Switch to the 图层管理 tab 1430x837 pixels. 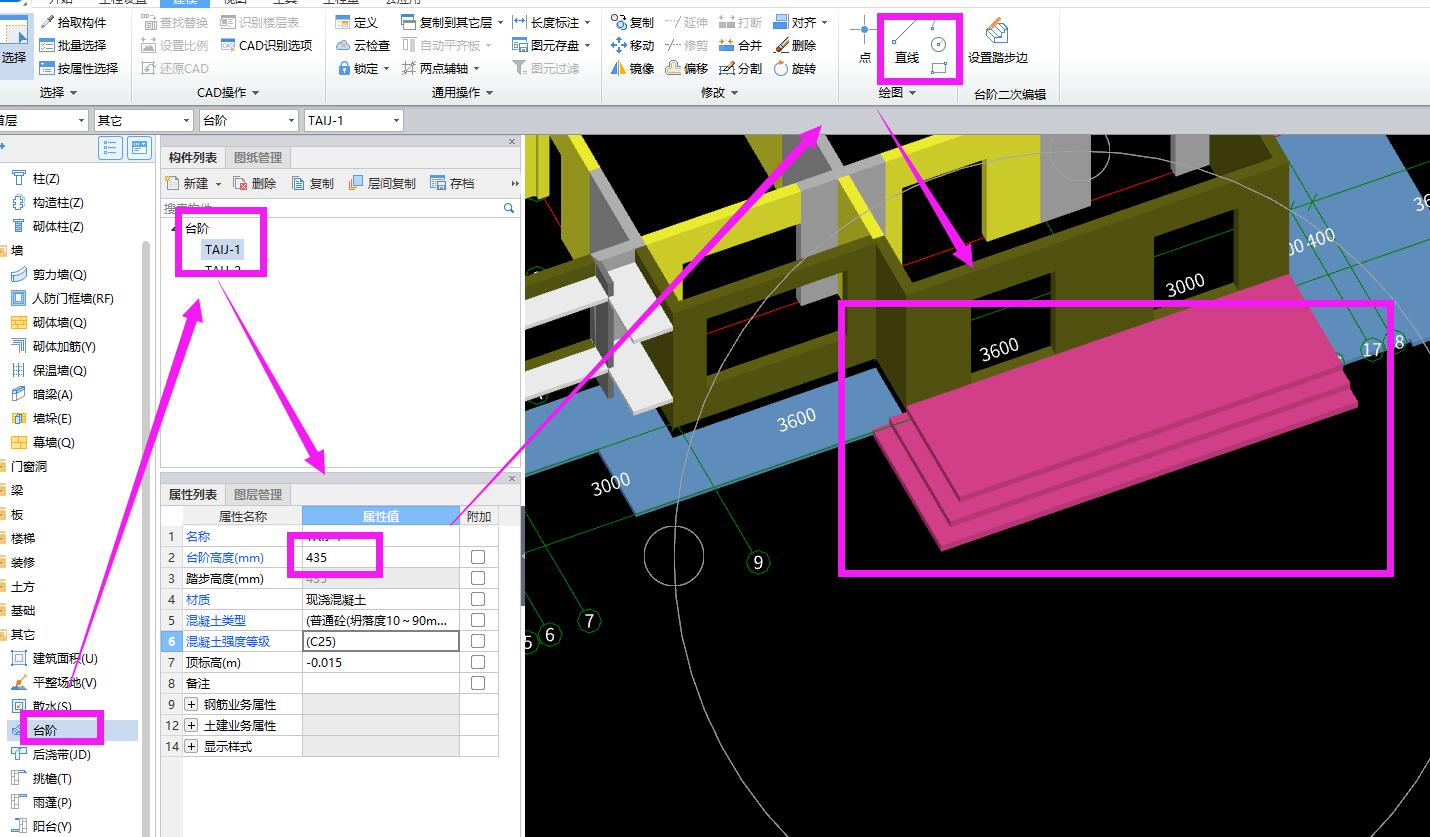[258, 494]
